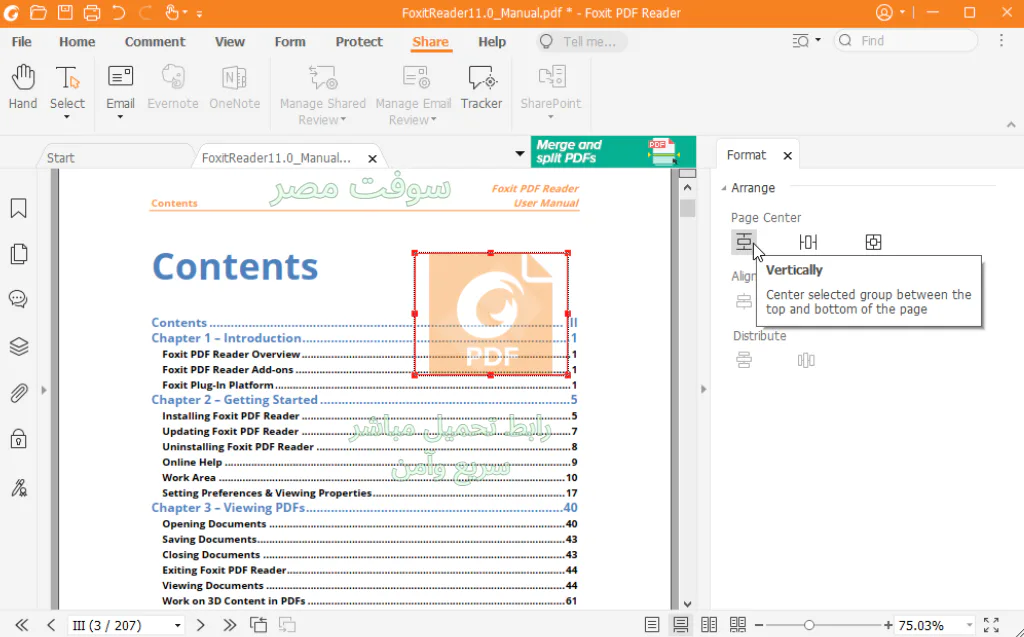The width and height of the screenshot is (1024, 637).
Task: Open the Select tool dropdown arrow
Action: point(67,118)
